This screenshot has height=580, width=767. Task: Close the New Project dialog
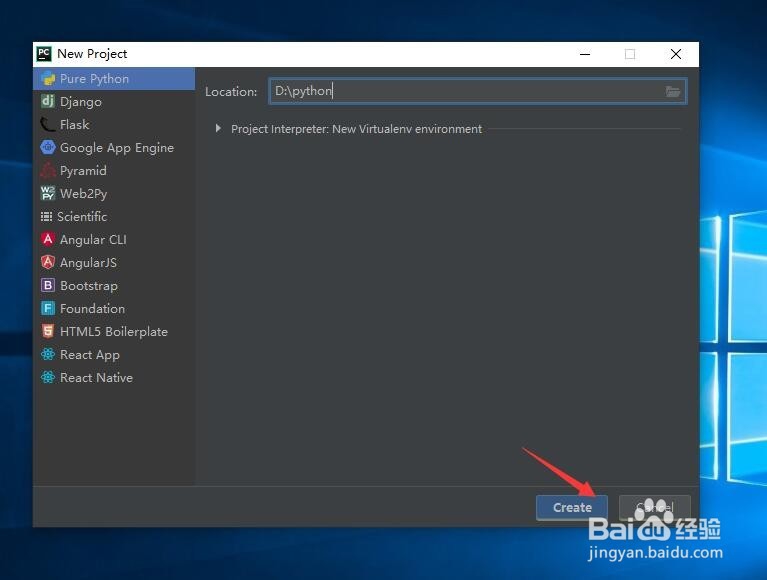point(676,54)
